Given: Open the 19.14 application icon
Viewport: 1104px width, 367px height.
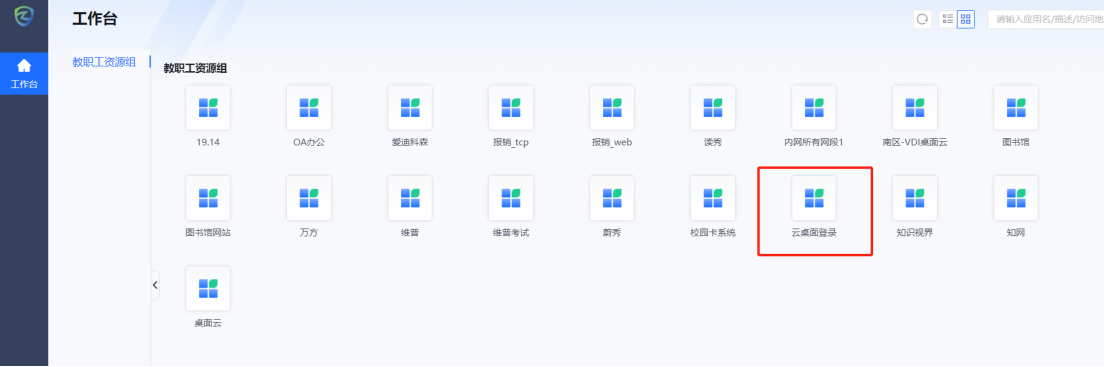Looking at the screenshot, I should pyautogui.click(x=208, y=108).
